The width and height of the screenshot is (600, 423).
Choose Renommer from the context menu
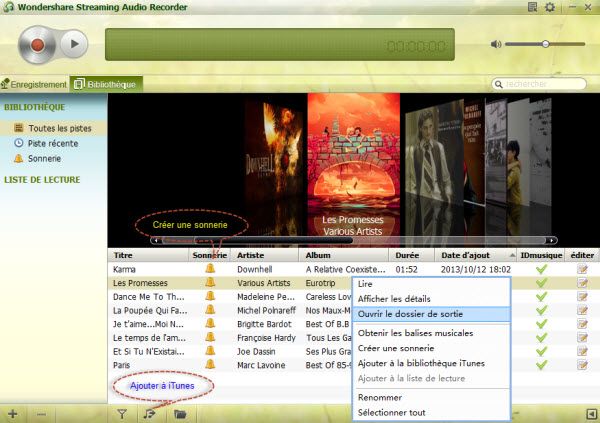(431, 397)
